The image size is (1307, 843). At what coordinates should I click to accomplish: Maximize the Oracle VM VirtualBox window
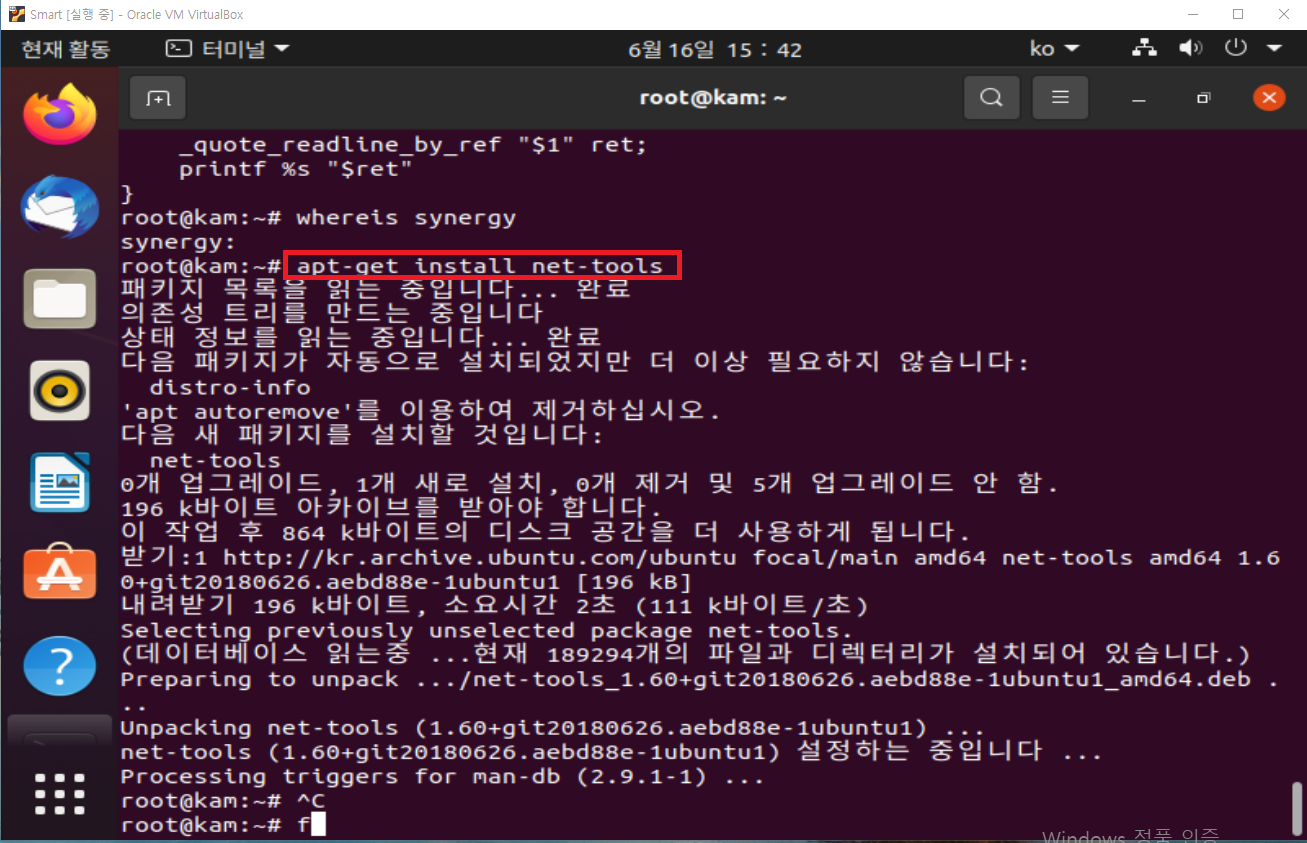pyautogui.click(x=1238, y=14)
